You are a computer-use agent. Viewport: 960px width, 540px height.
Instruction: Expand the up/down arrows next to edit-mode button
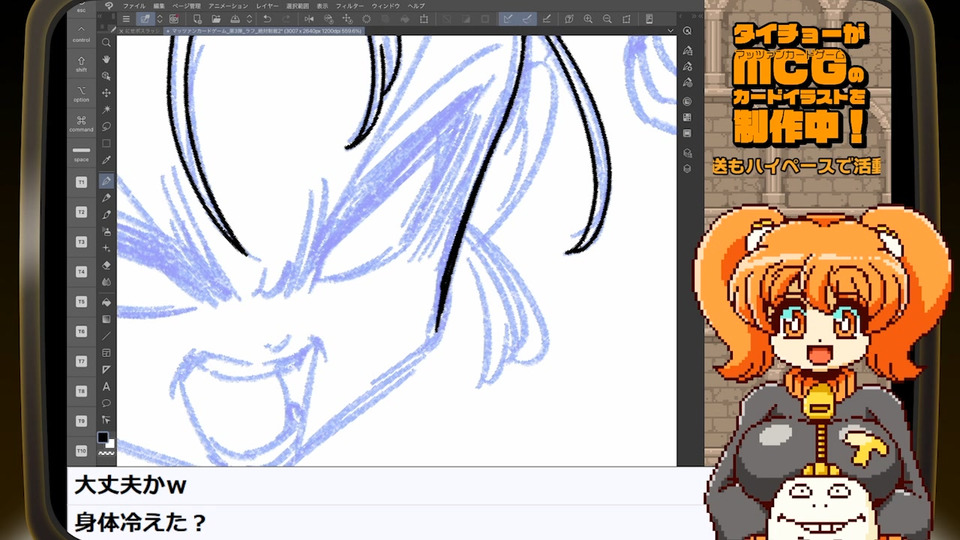point(160,19)
